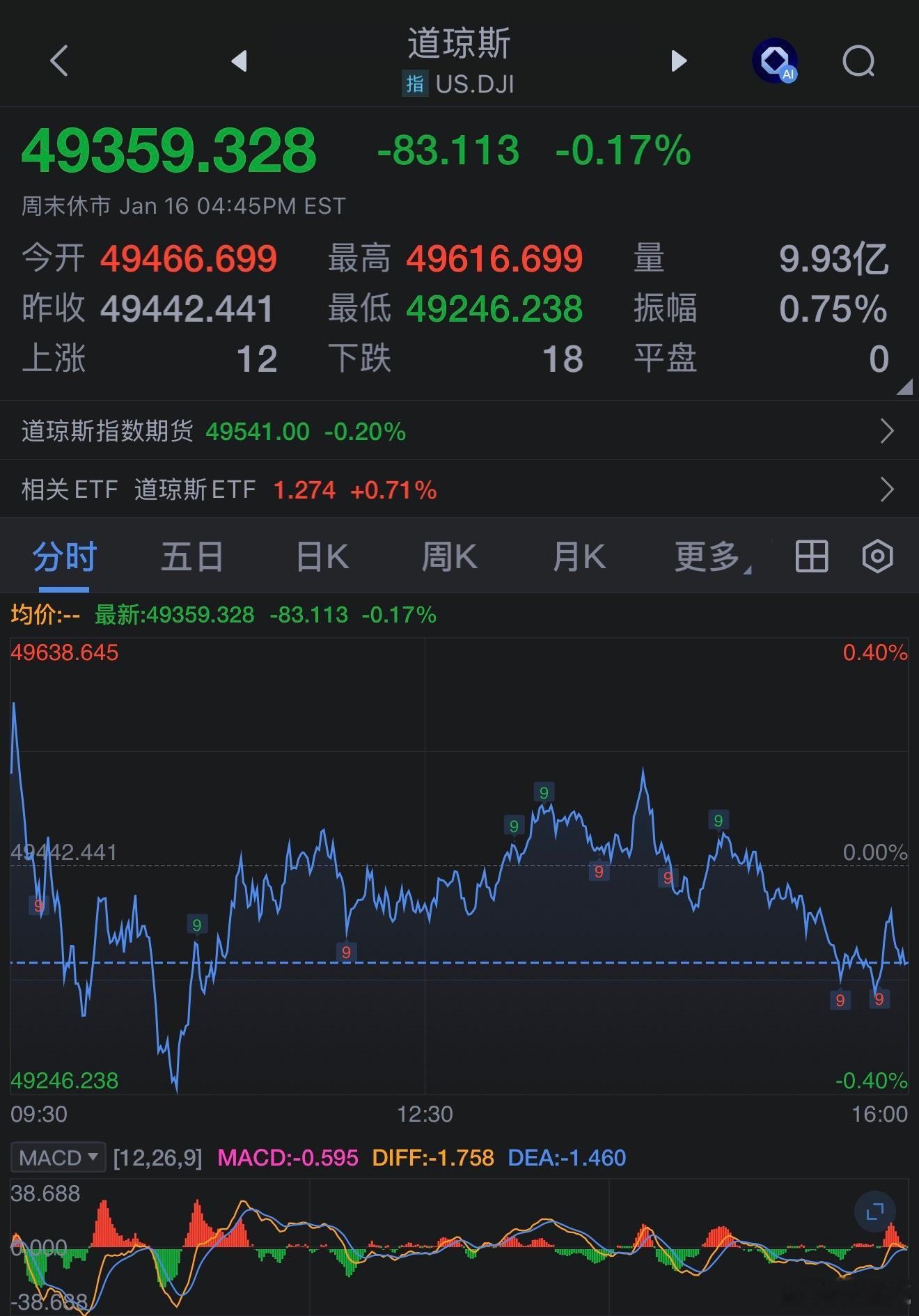Image resolution: width=919 pixels, height=1316 pixels.
Task: Go back using the left chevron
Action: (60, 61)
